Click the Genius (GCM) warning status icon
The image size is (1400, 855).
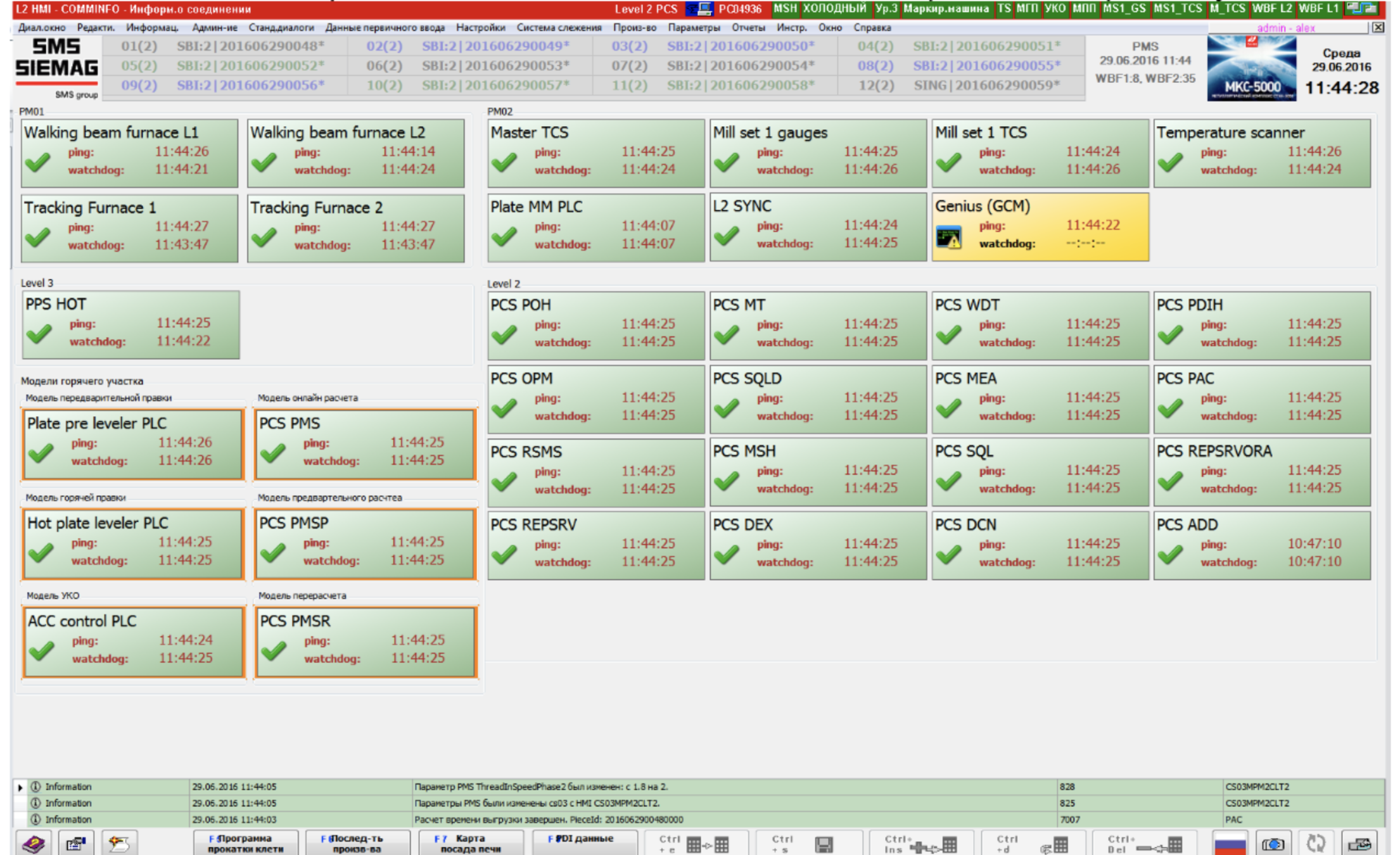[x=949, y=237]
